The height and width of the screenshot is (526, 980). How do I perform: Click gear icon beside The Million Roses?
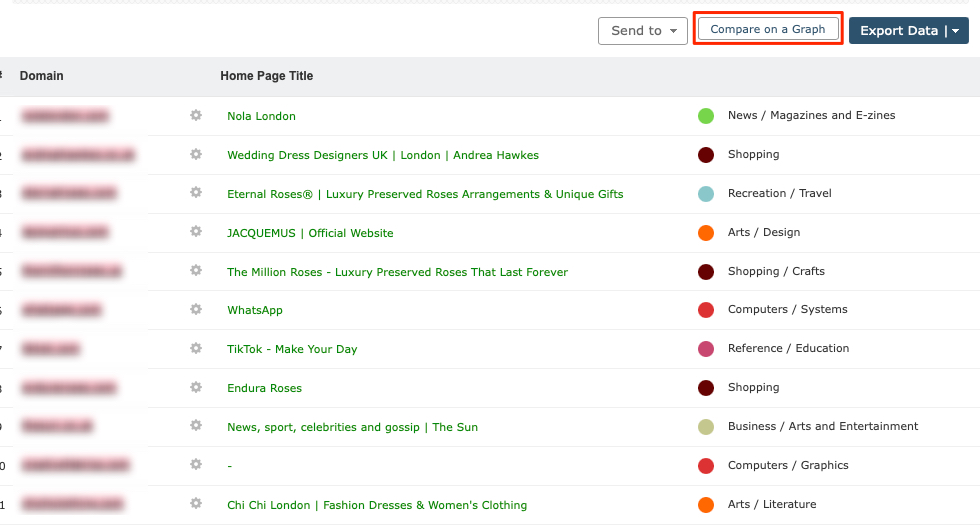coord(196,271)
